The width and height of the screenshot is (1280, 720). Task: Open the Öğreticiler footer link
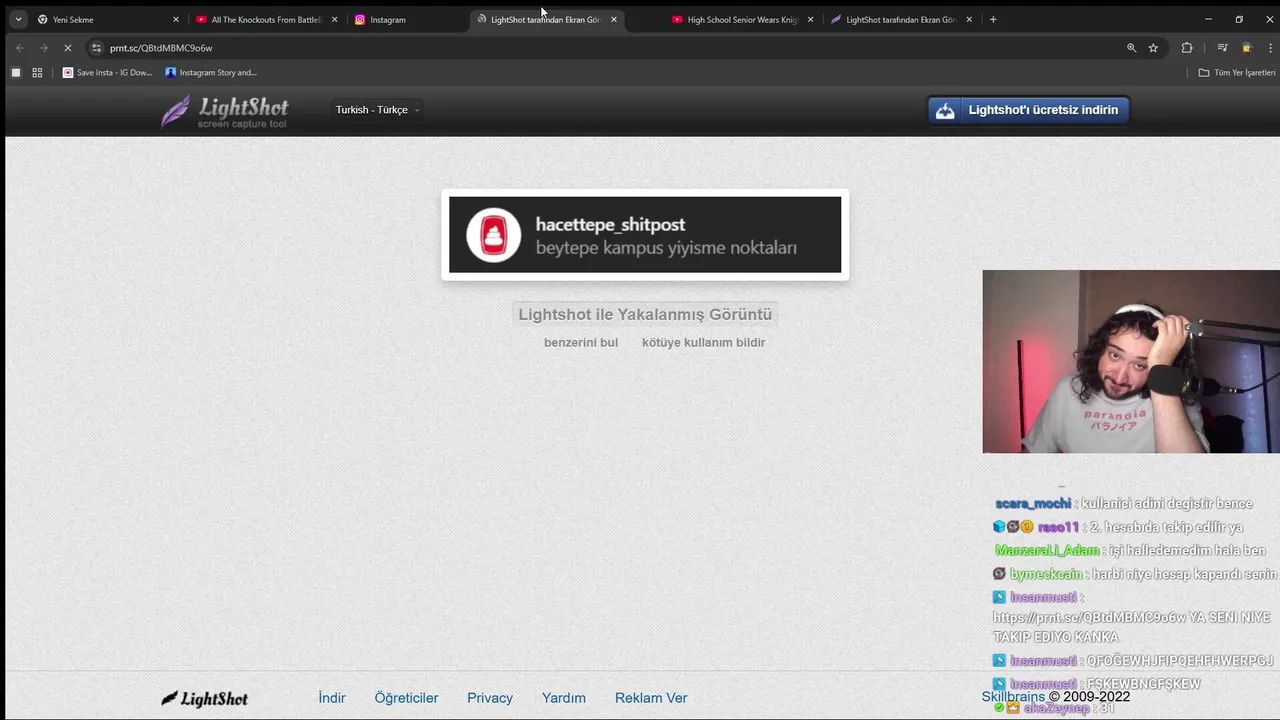click(x=406, y=698)
